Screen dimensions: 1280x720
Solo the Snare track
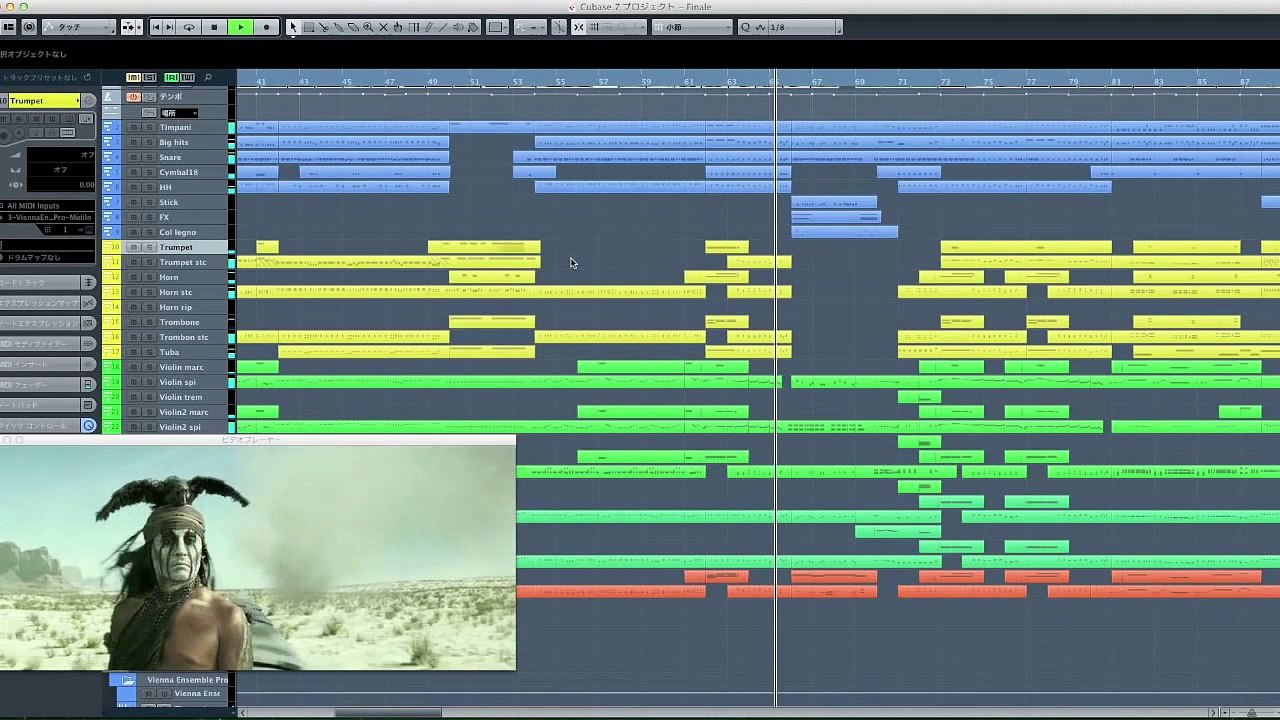coord(149,157)
